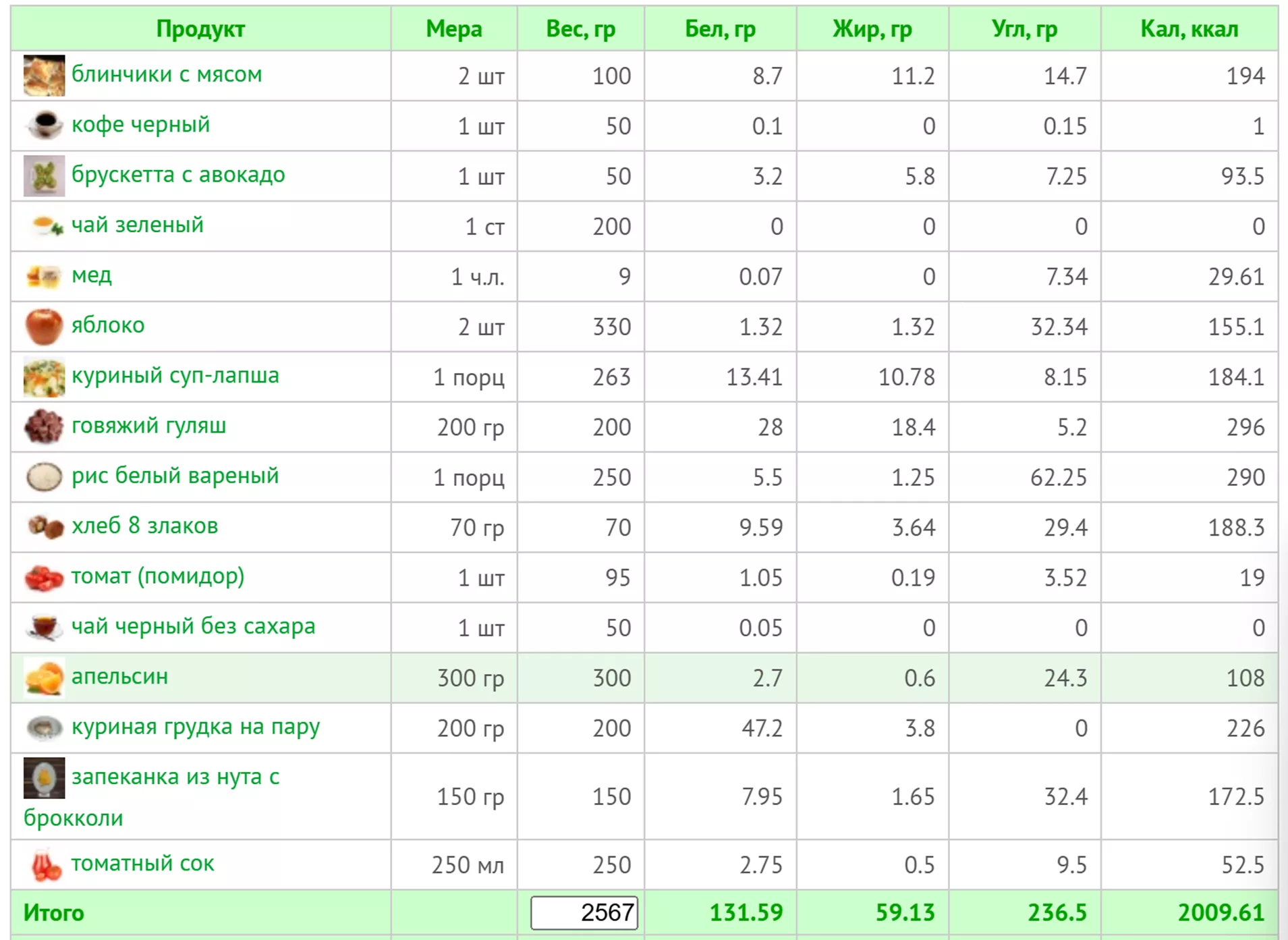This screenshot has width=1288, height=940.
Task: Follow the куриная грудка на пару link
Action: click(x=196, y=727)
